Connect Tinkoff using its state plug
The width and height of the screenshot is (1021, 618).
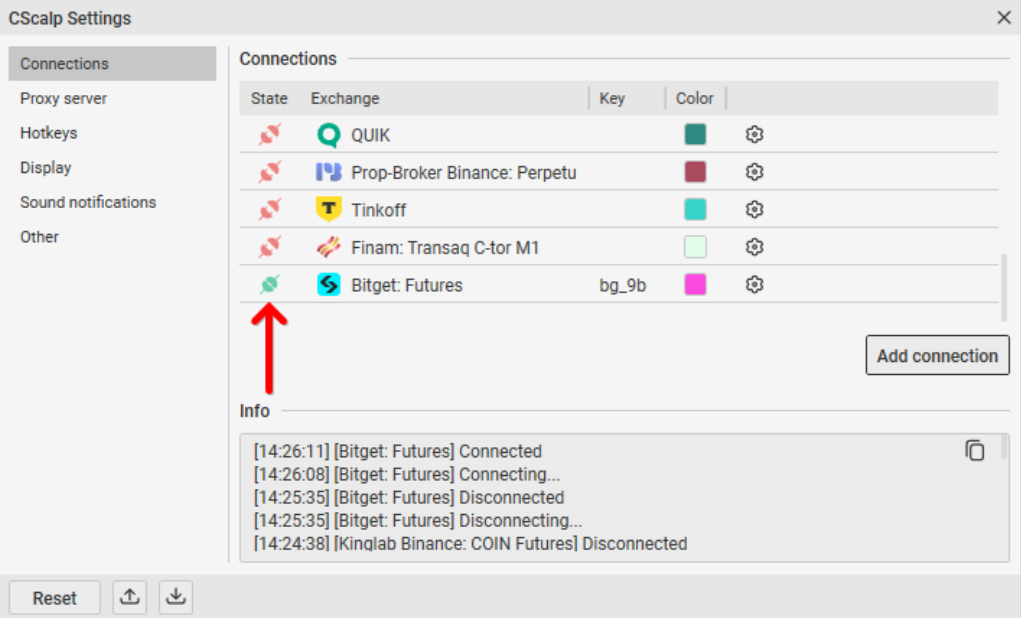click(269, 210)
